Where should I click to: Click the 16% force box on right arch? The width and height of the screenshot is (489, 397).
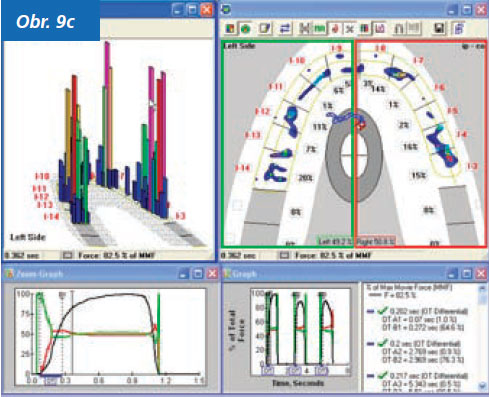tap(410, 147)
